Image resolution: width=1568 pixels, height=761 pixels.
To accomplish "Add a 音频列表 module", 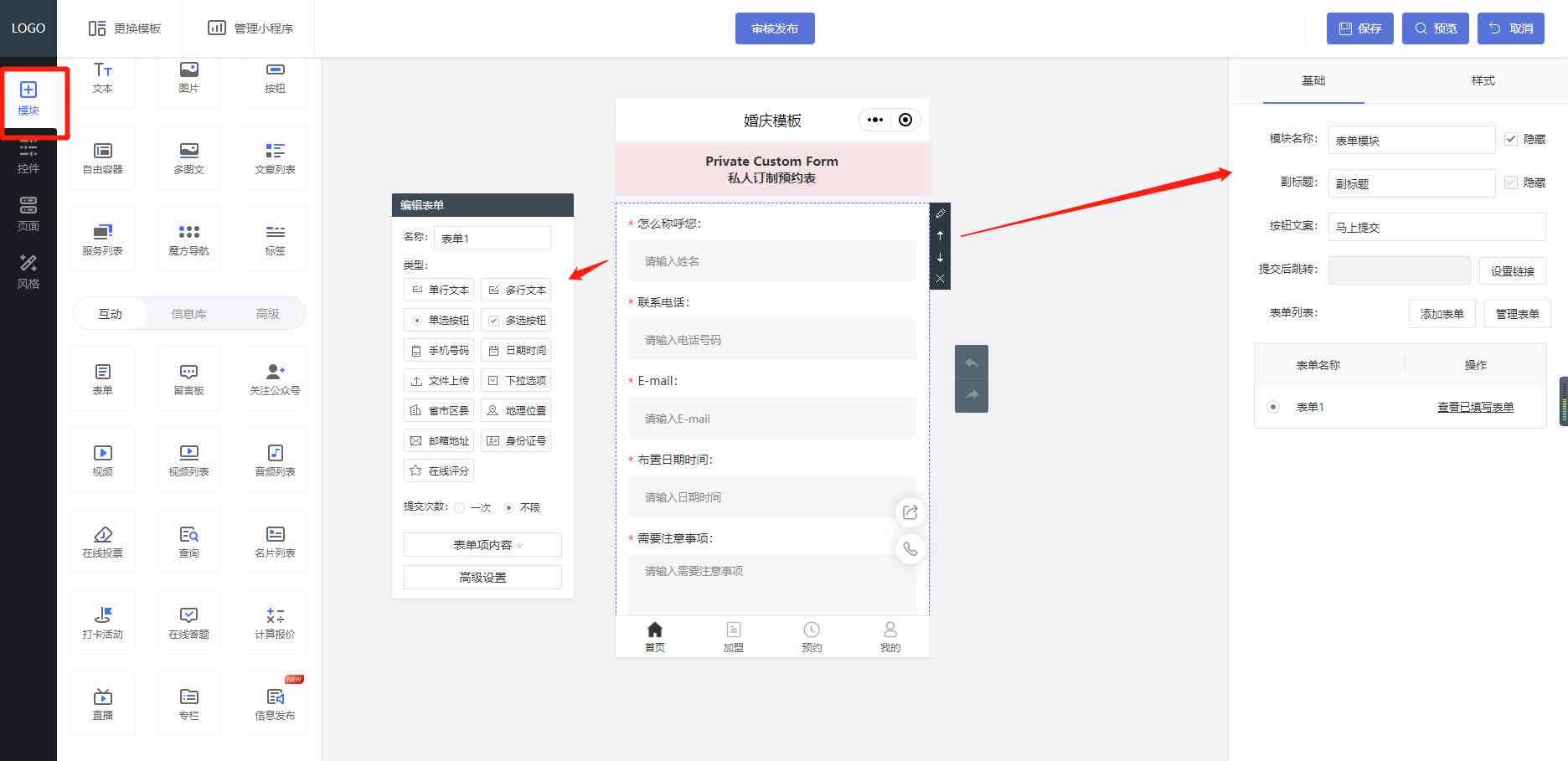I will pyautogui.click(x=276, y=460).
